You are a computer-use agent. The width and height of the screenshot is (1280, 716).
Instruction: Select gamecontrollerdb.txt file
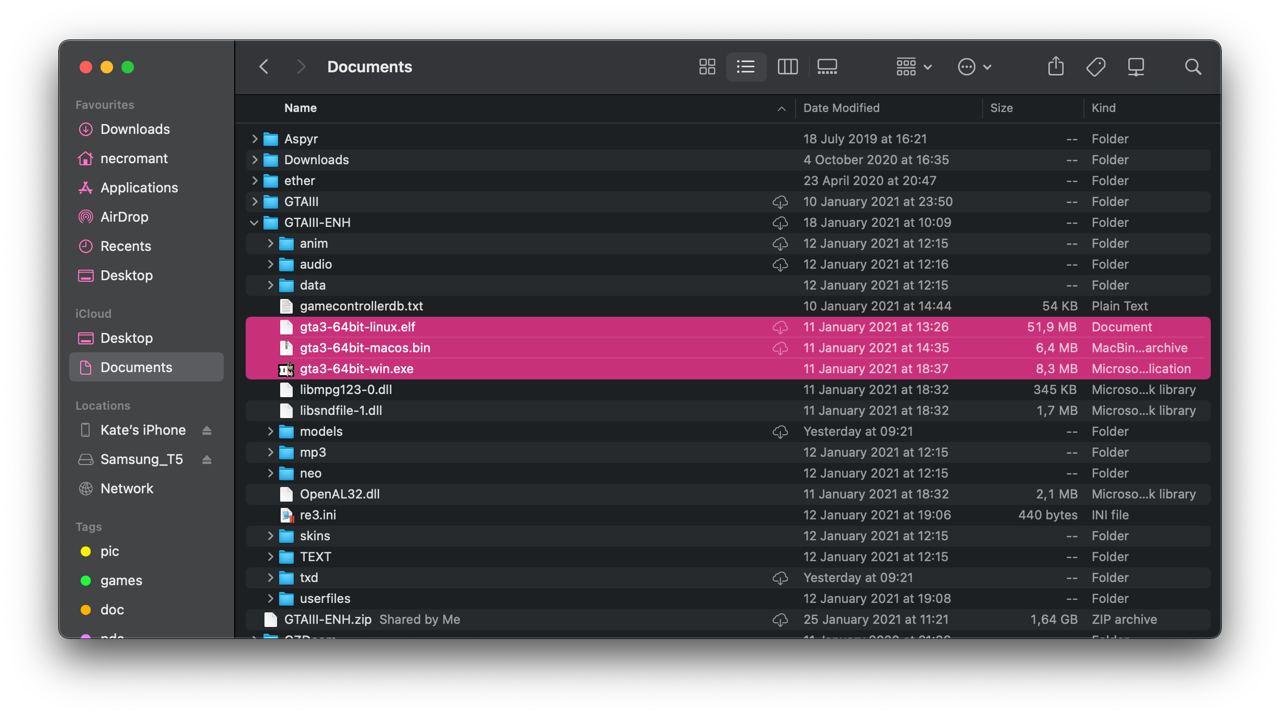click(x=728, y=306)
